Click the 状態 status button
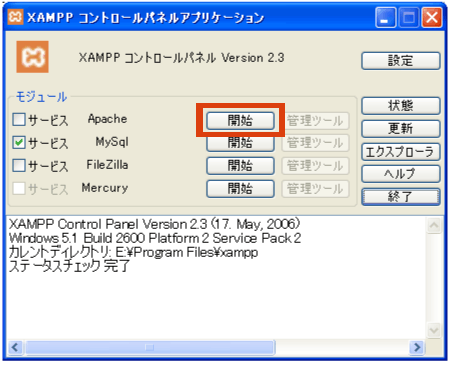Viewport: 450px width, 365px height. (401, 106)
